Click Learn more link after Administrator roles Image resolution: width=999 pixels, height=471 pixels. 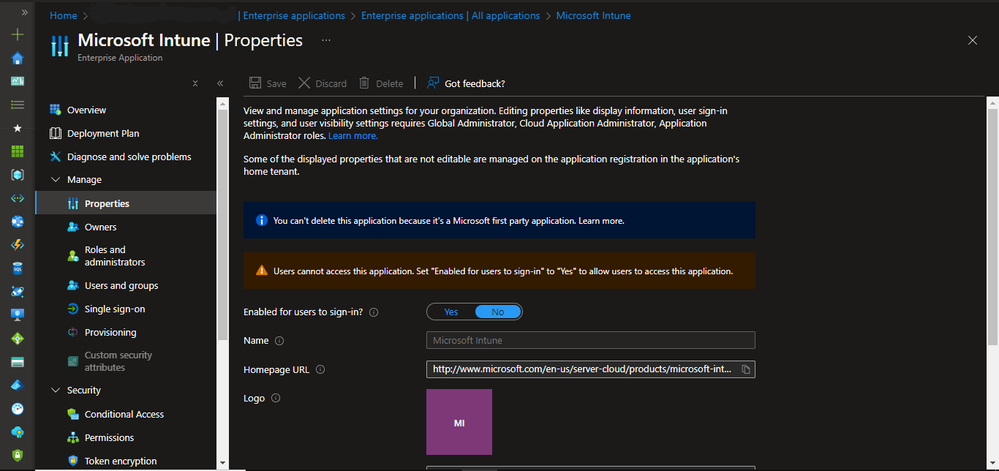click(x=353, y=136)
